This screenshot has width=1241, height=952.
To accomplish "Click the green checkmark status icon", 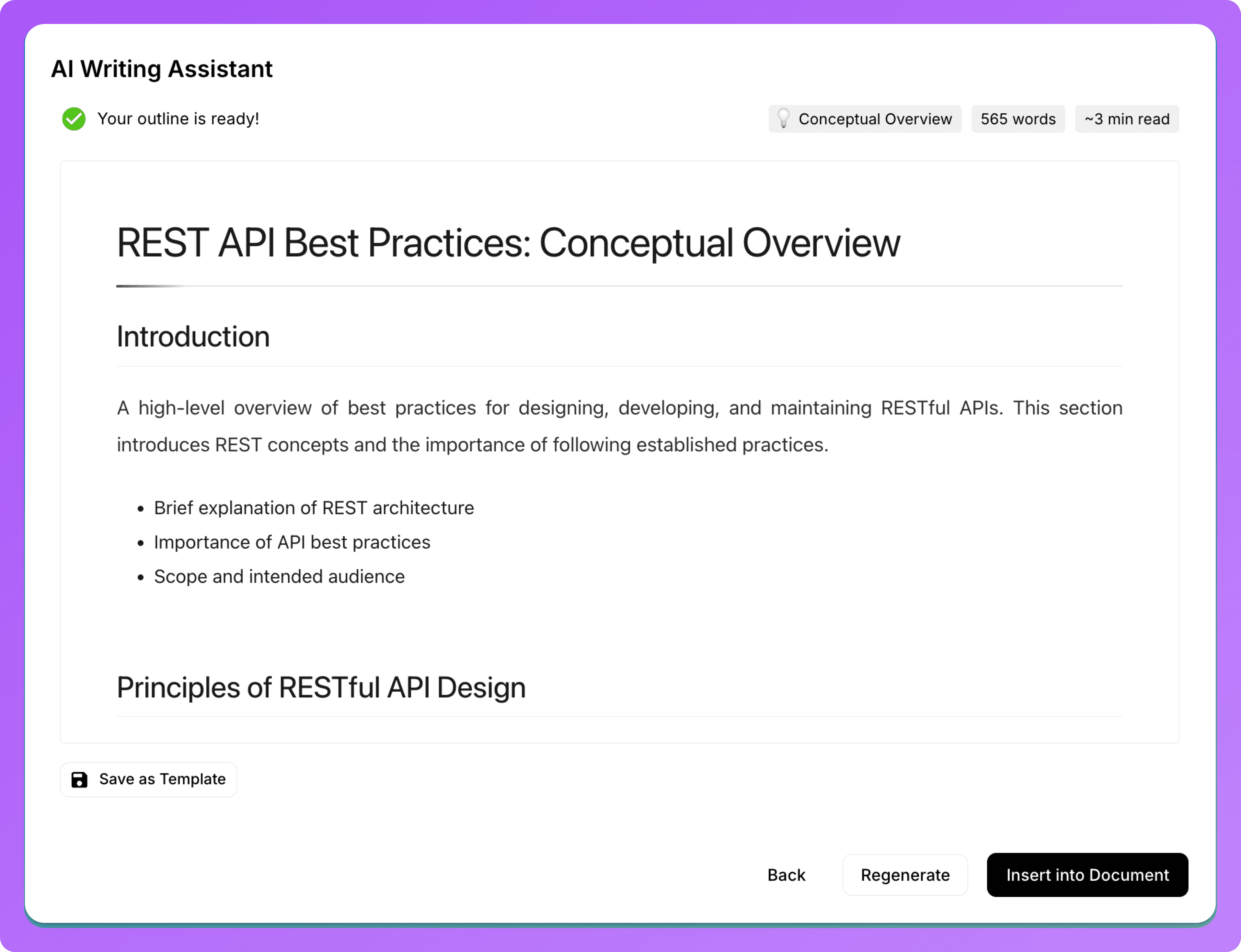I will pos(74,119).
